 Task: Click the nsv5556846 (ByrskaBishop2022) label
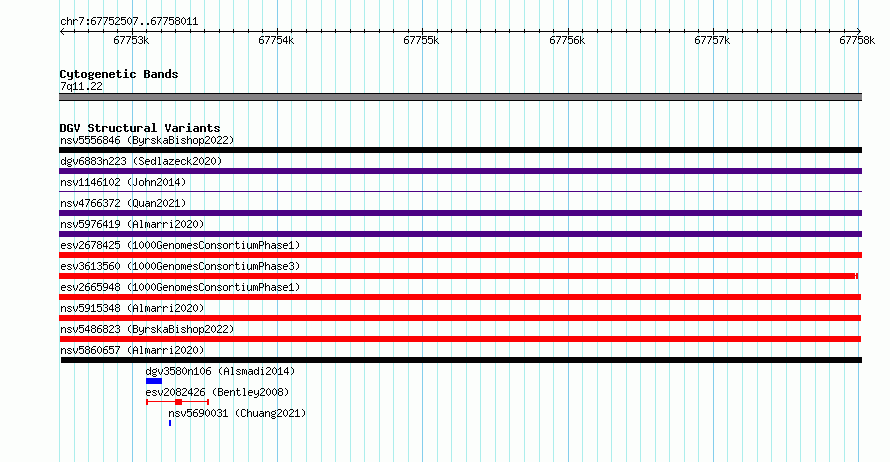pos(147,140)
